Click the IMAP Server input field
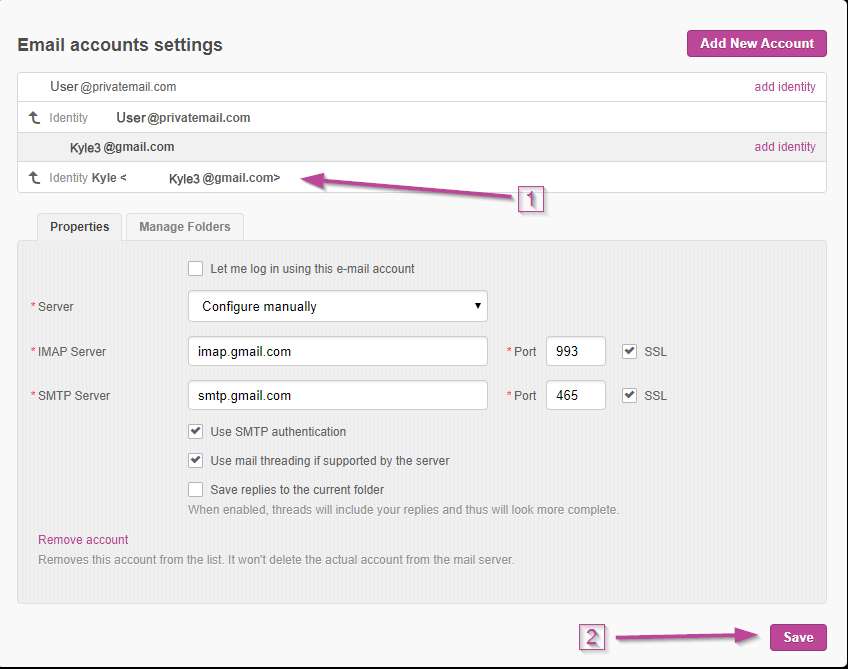Viewport: 848px width, 669px height. click(x=337, y=352)
